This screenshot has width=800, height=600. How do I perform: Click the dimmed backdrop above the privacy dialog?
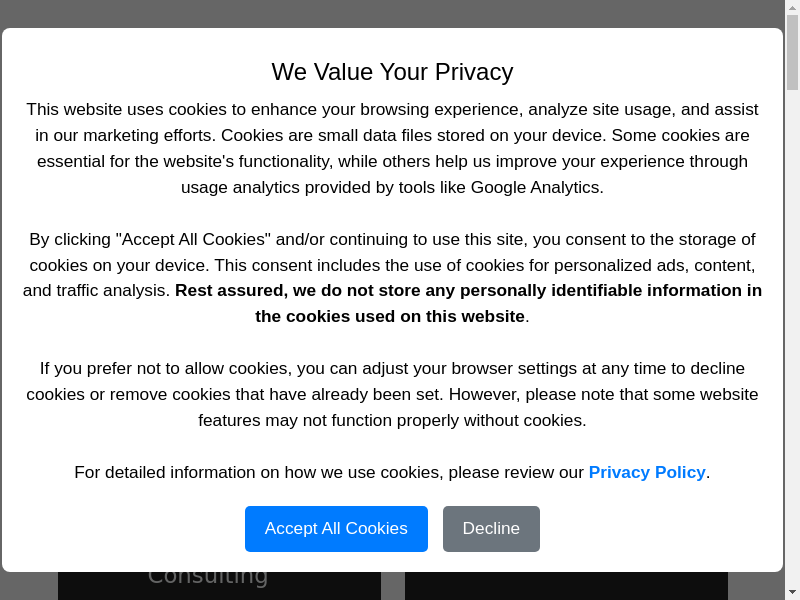pos(392,13)
